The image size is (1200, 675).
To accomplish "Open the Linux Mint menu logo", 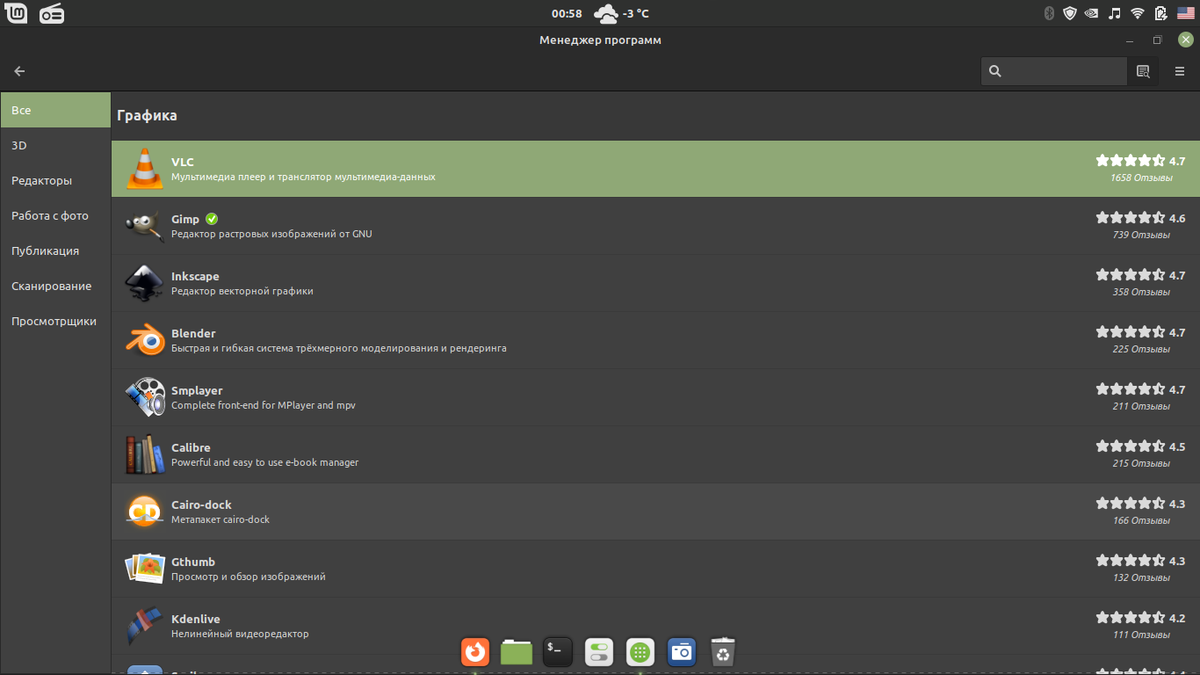I will pyautogui.click(x=15, y=13).
